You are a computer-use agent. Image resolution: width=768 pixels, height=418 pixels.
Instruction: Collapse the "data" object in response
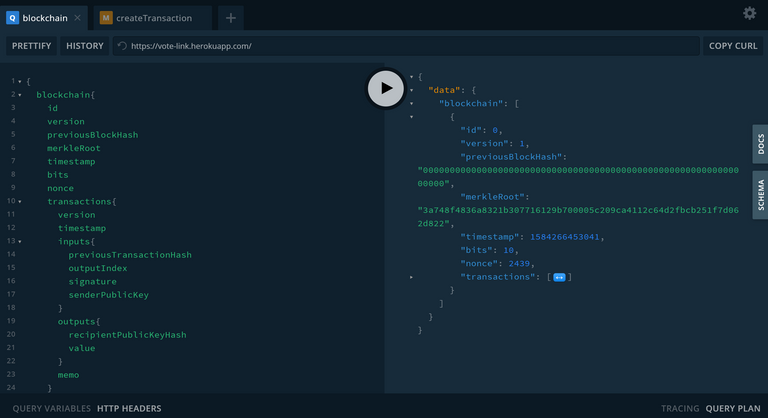pyautogui.click(x=411, y=90)
